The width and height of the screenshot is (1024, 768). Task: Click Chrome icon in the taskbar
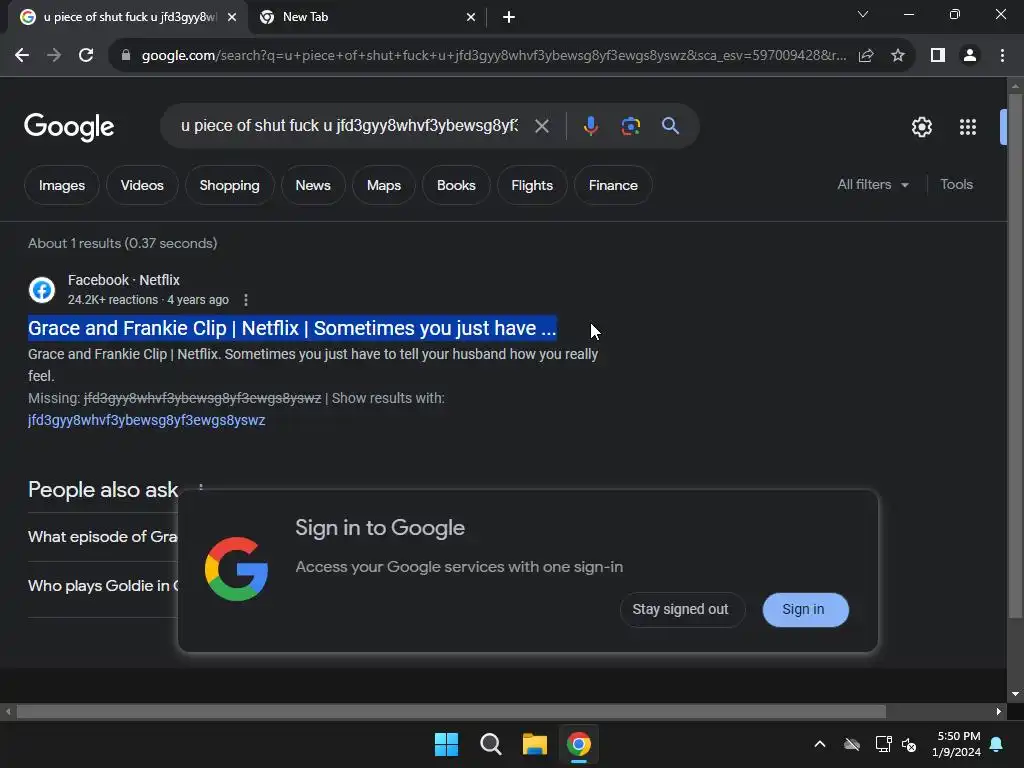579,744
